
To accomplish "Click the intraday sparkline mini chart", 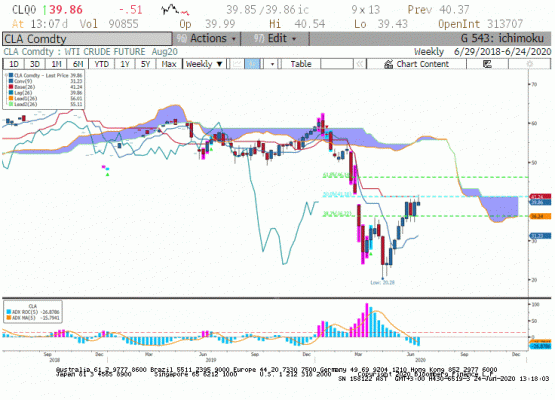I will click(x=175, y=10).
